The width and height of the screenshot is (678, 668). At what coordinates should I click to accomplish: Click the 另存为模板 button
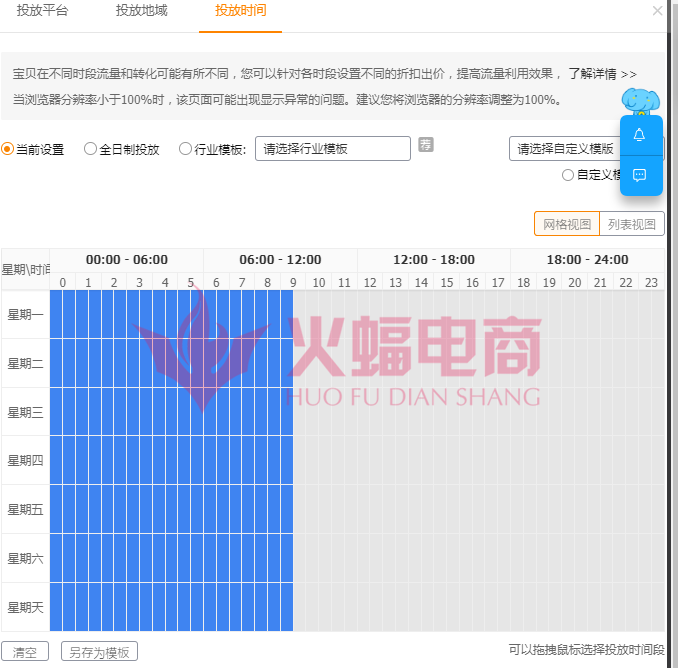[99, 652]
